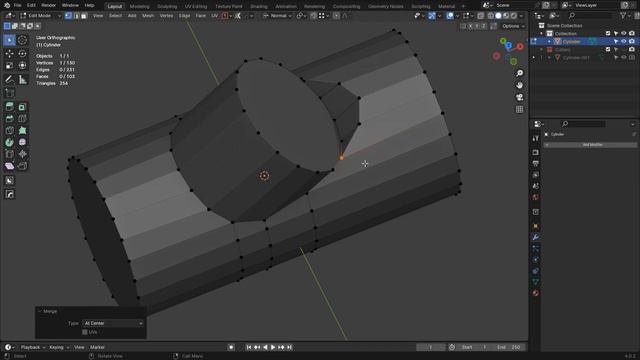Select the Loop Cut tool

point(22,119)
